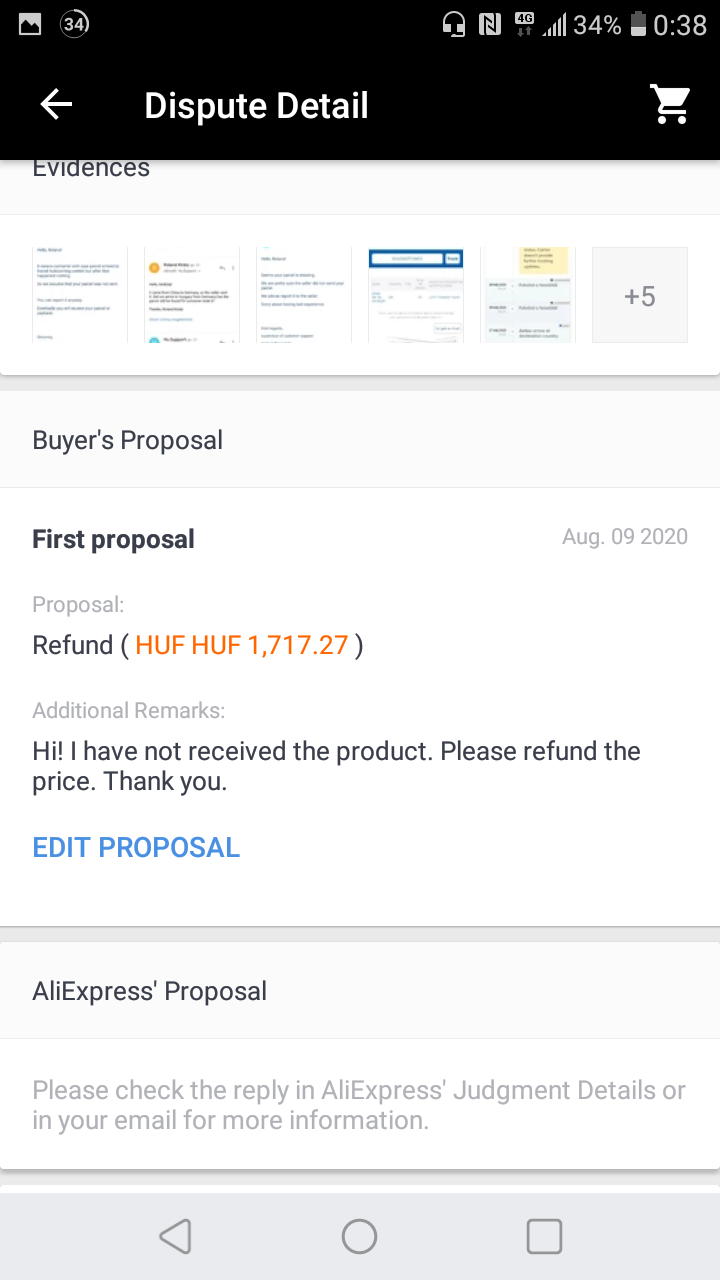This screenshot has width=720, height=1280.
Task: Tap EDIT PROPOSAL link
Action: point(136,847)
